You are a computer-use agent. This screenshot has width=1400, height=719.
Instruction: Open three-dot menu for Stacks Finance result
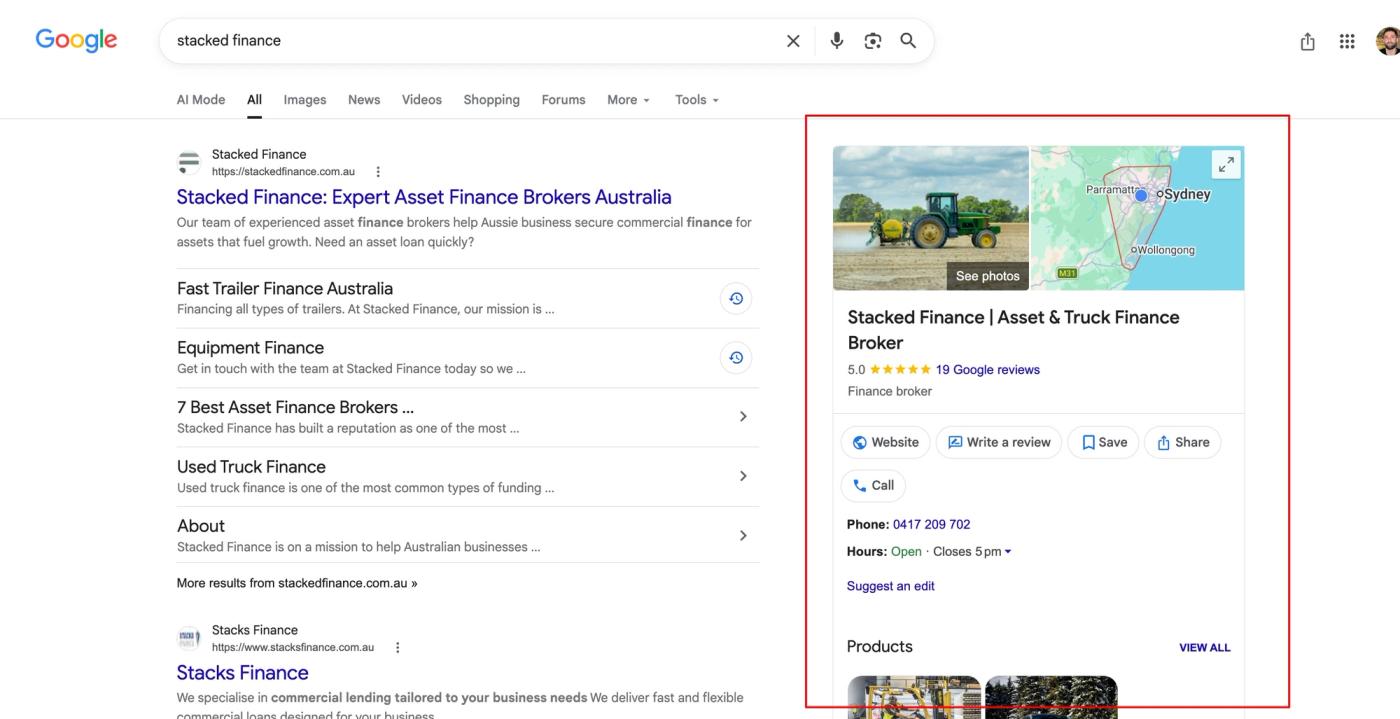(x=397, y=648)
